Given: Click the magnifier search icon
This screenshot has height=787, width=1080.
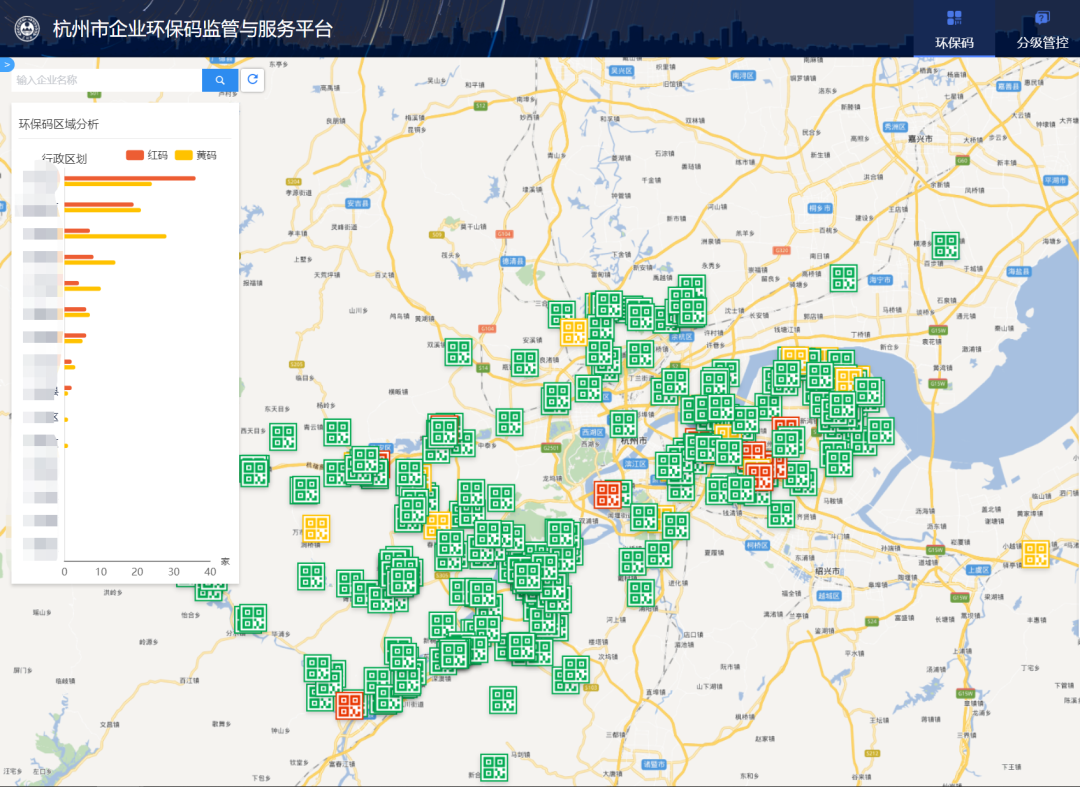Looking at the screenshot, I should pos(220,80).
